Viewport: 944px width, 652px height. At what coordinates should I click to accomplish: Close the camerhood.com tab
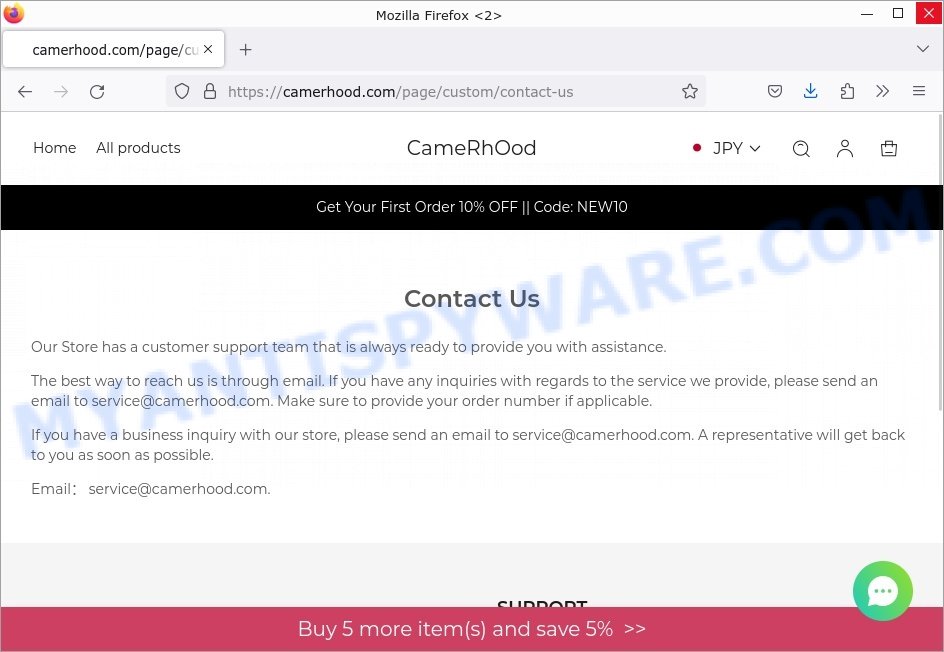point(208,49)
